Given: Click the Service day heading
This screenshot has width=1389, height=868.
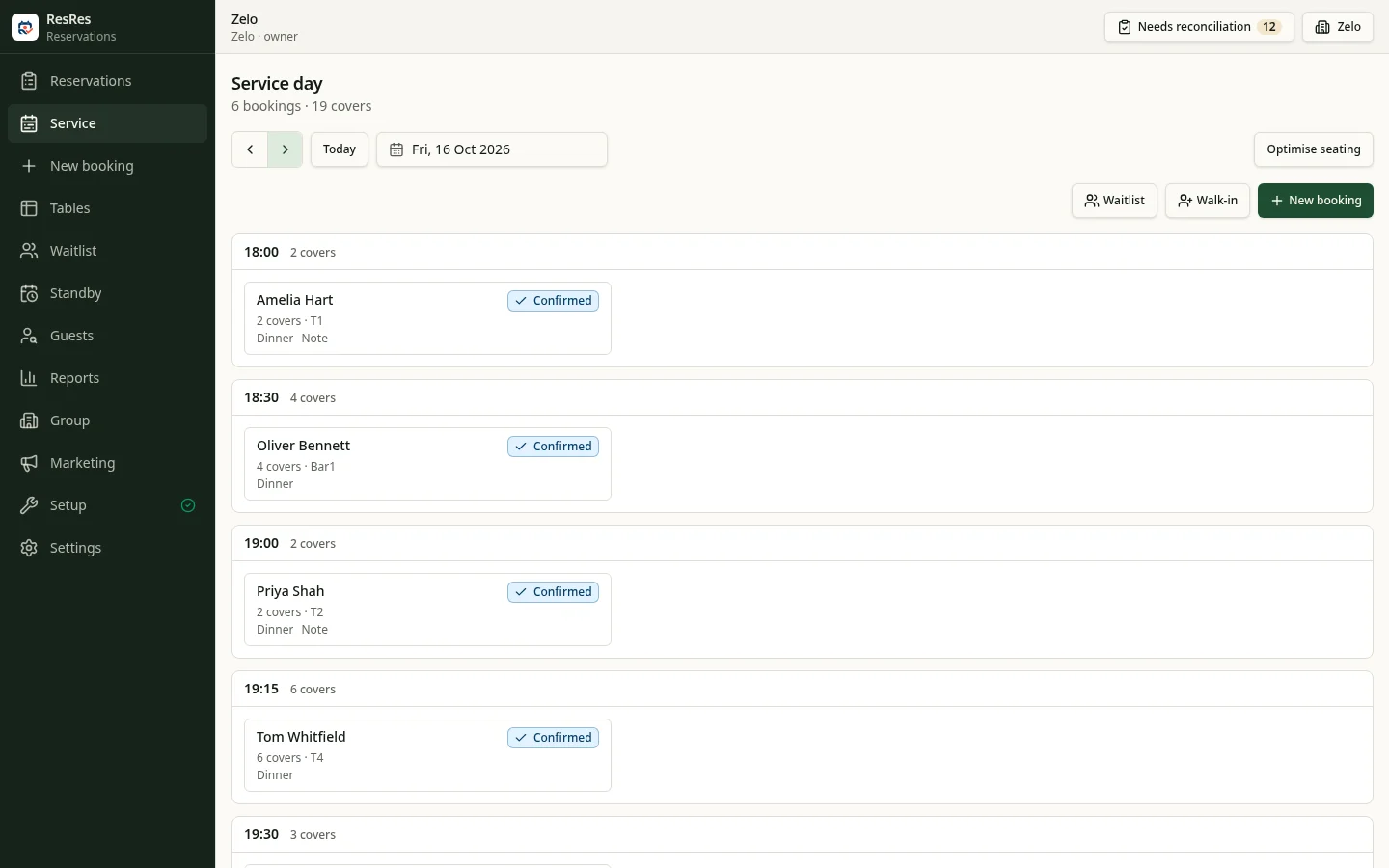Looking at the screenshot, I should tap(277, 84).
